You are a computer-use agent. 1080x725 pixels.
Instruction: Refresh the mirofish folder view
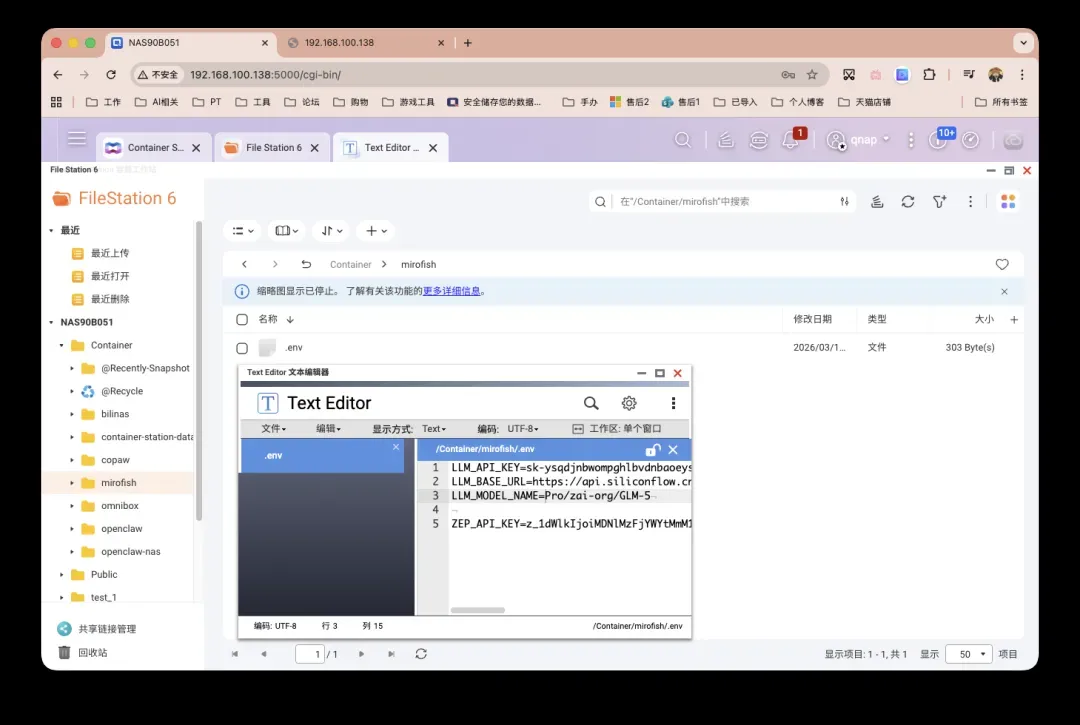908,201
